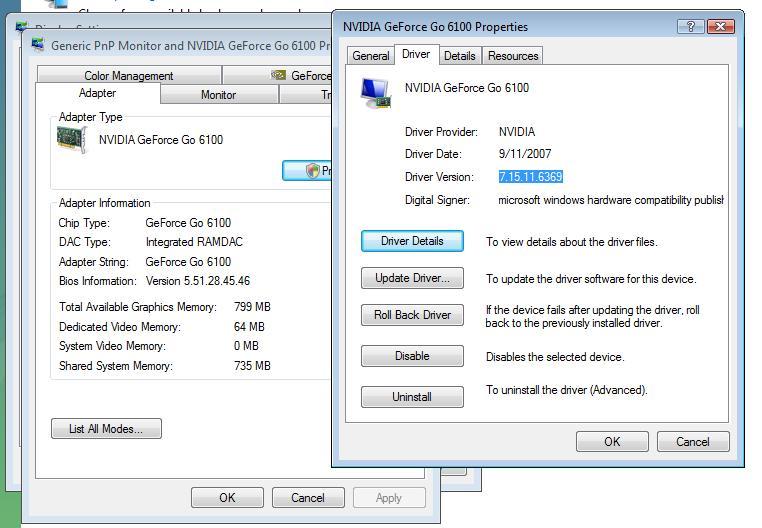
Task: Click the driver date 9/11/2007
Action: [525, 154]
